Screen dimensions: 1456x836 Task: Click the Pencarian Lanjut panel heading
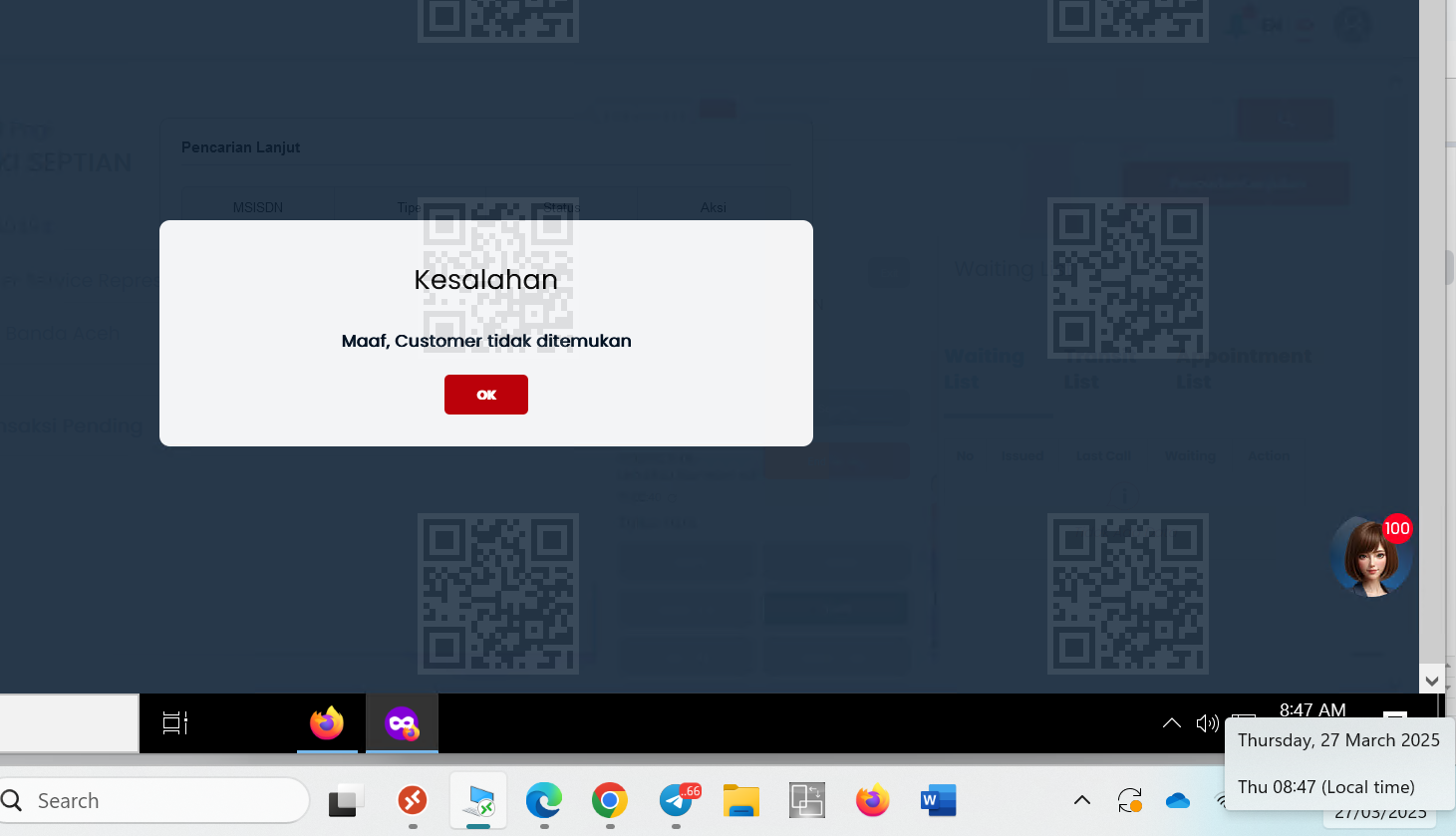coord(241,147)
